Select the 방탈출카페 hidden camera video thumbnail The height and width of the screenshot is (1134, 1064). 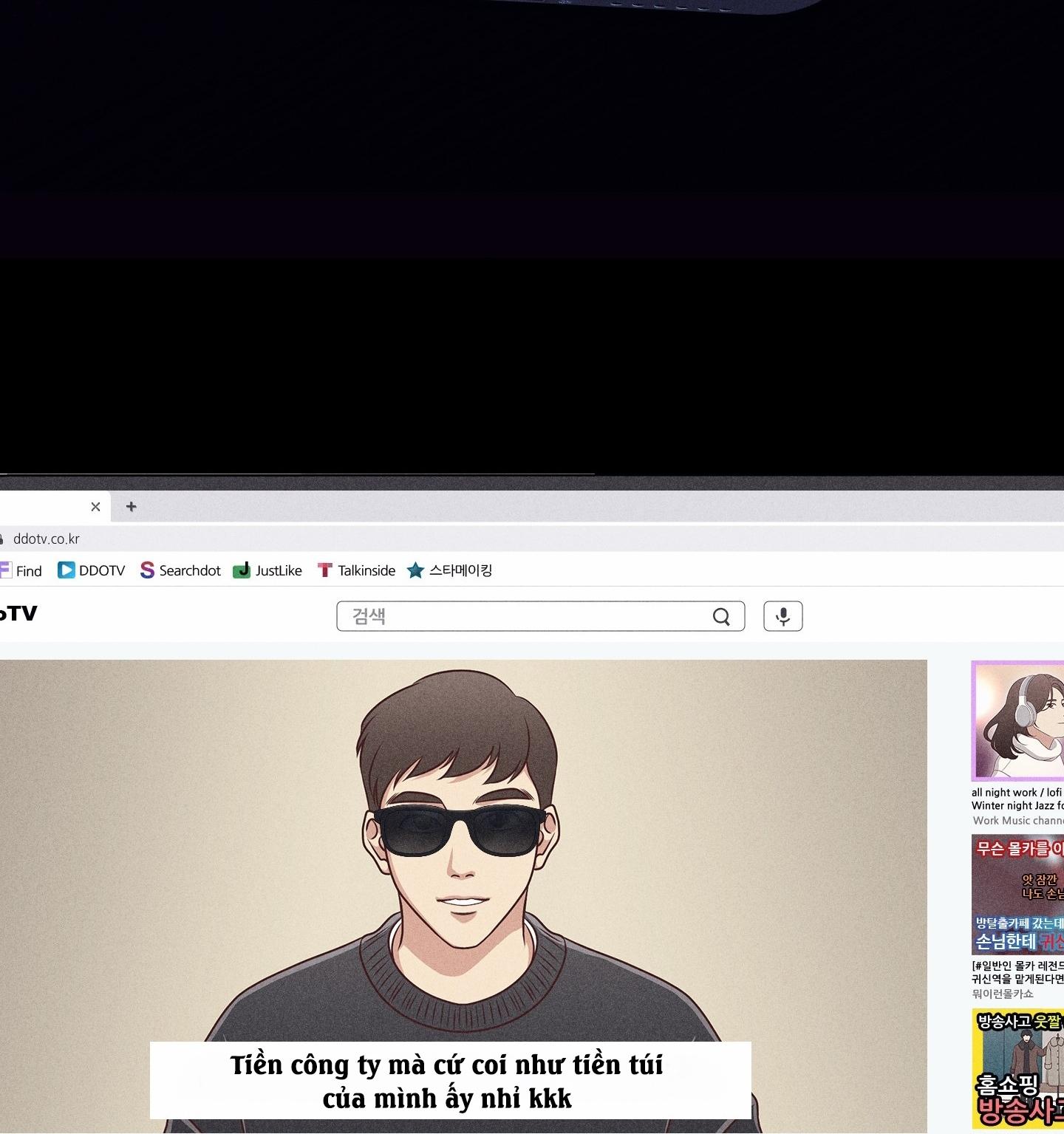(x=1017, y=894)
